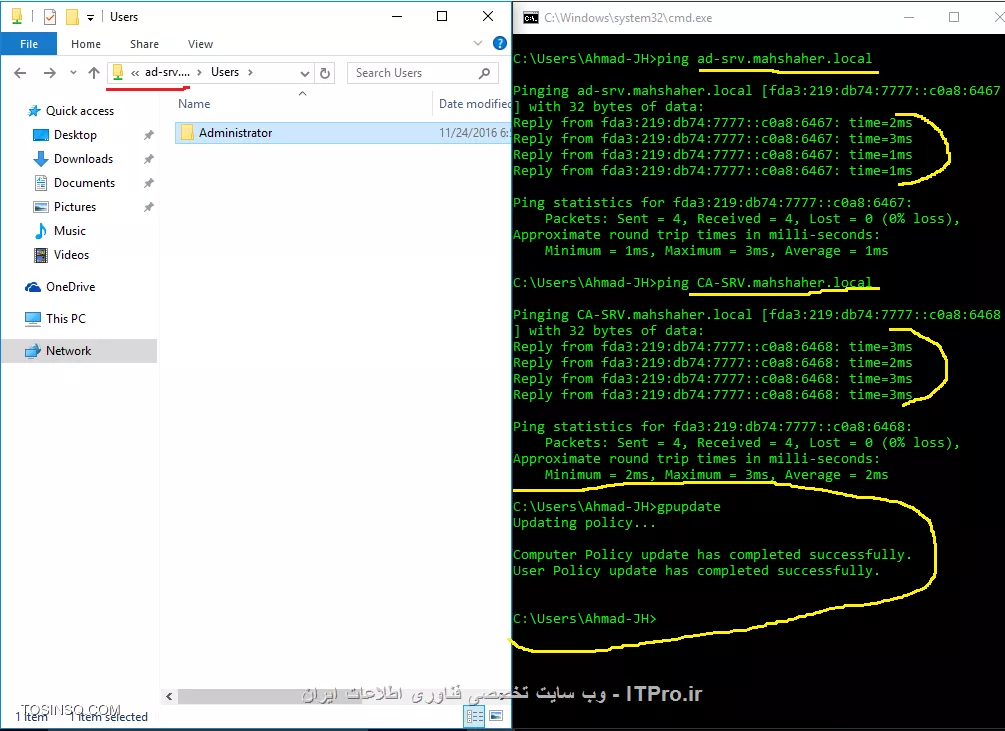Image resolution: width=1005 pixels, height=731 pixels.
Task: Open Quick access in the navigation pane
Action: click(79, 111)
